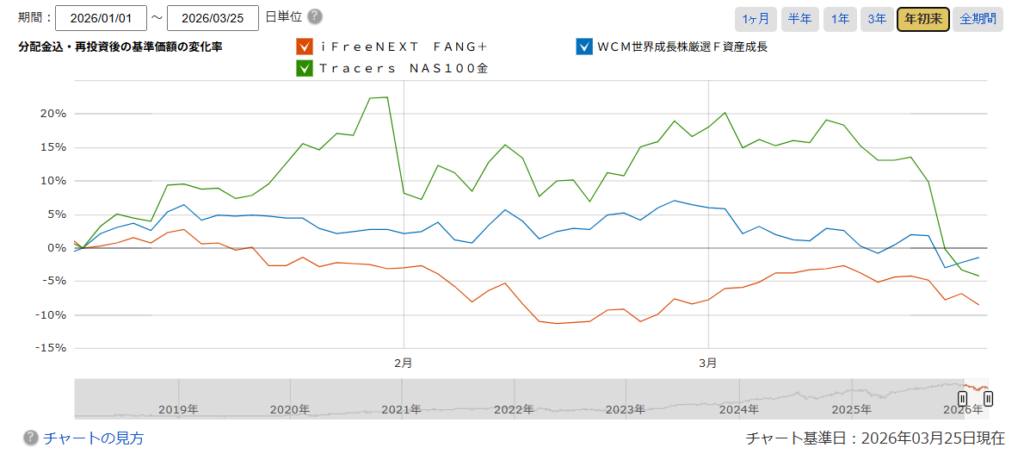Show the 3年 period view

tap(876, 18)
